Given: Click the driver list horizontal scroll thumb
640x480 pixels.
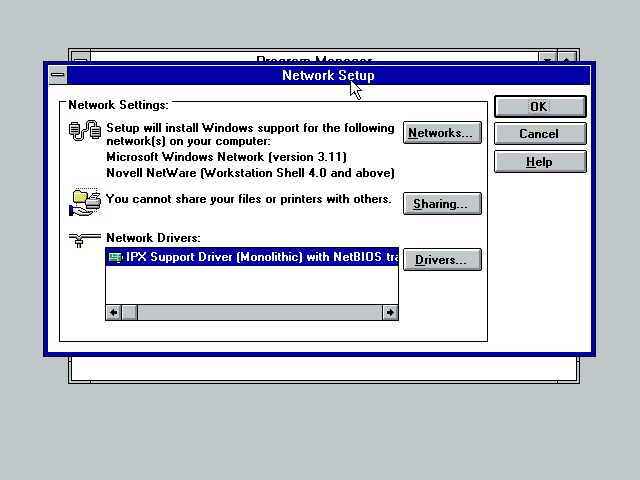Looking at the screenshot, I should [x=130, y=313].
